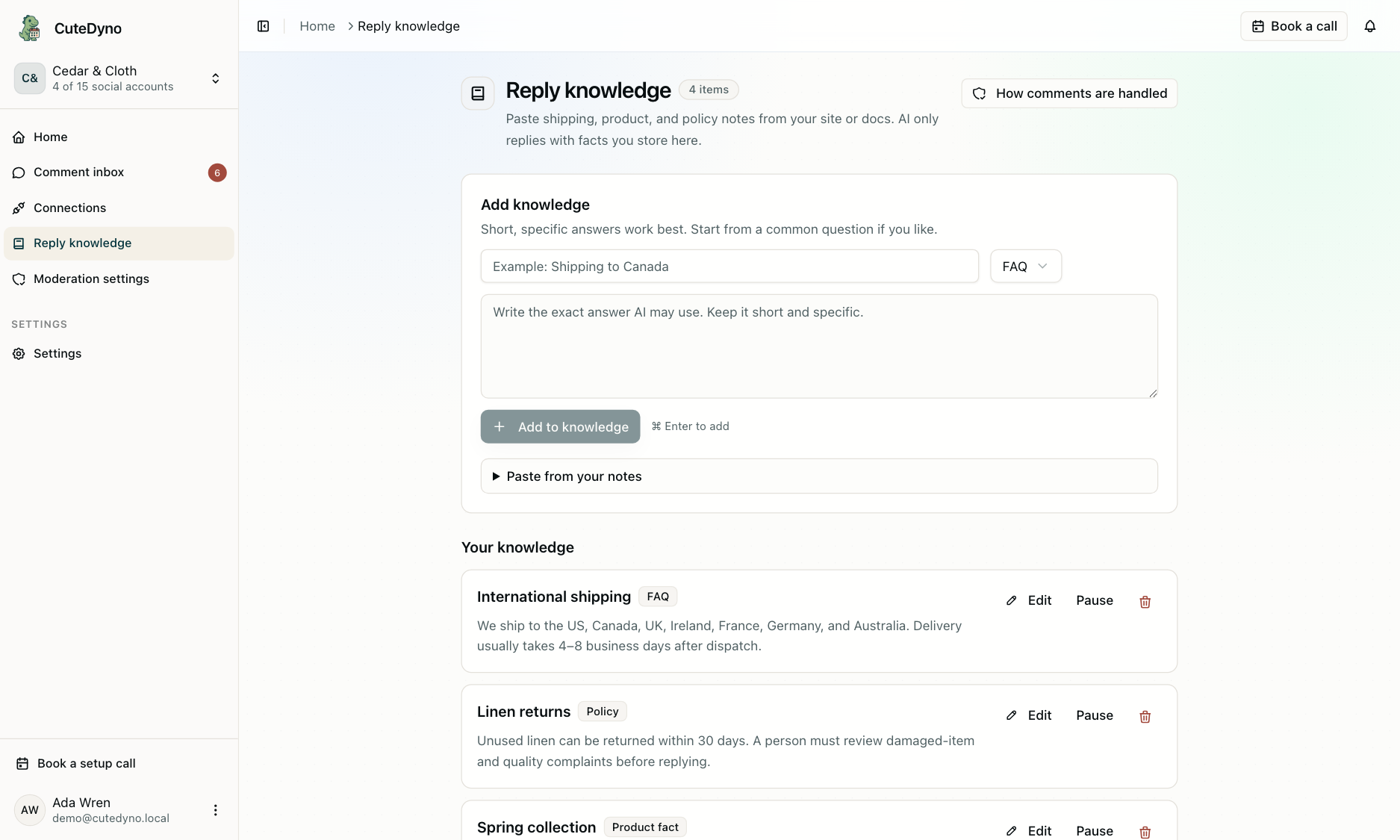Click Book a setup call
This screenshot has height=840, width=1400.
click(x=119, y=763)
